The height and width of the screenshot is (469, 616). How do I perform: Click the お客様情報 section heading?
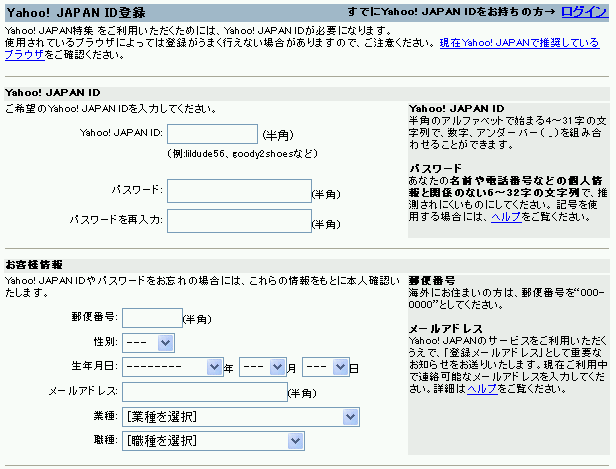click(x=34, y=265)
